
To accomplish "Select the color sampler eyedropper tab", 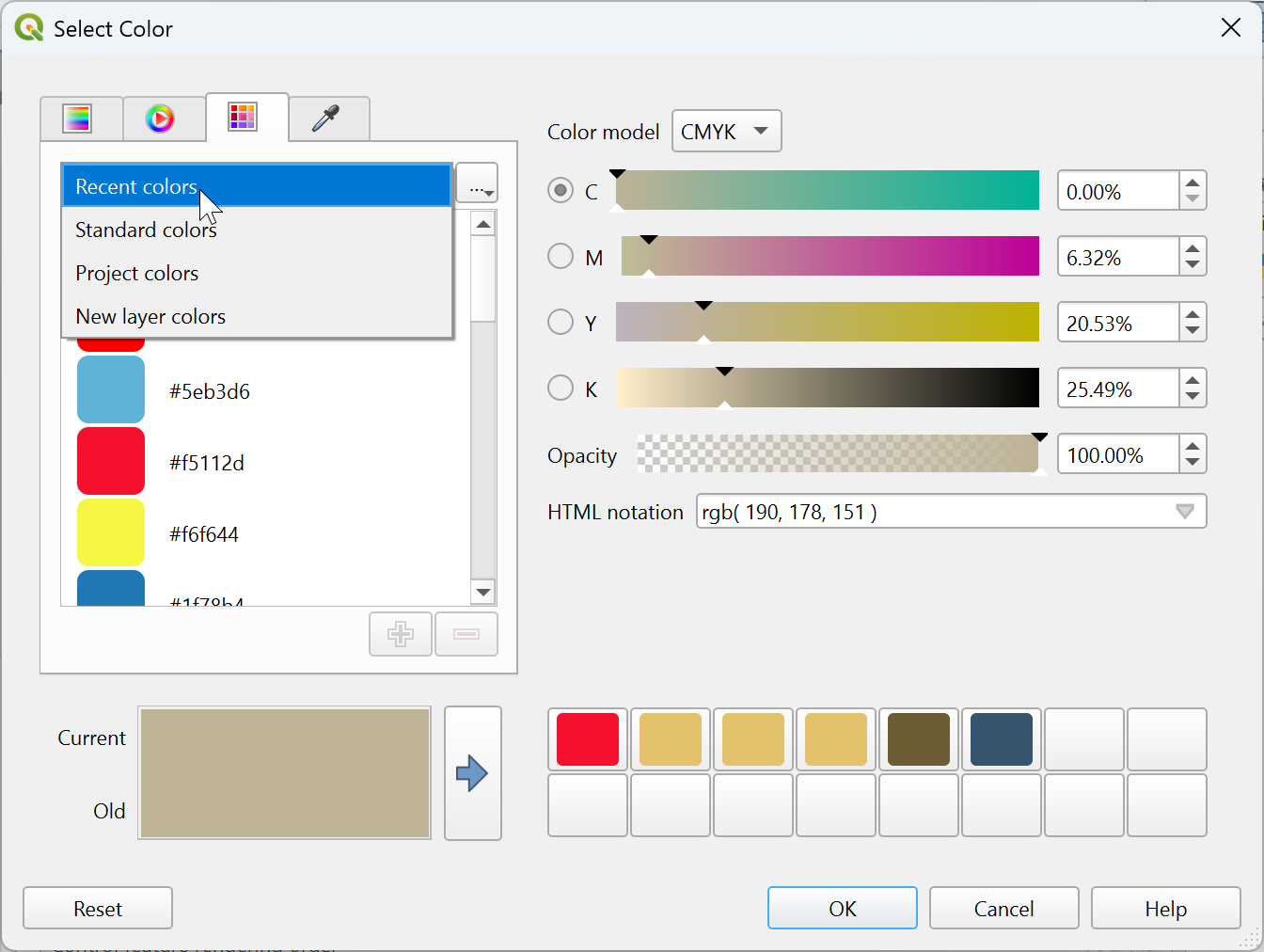I will click(x=328, y=118).
